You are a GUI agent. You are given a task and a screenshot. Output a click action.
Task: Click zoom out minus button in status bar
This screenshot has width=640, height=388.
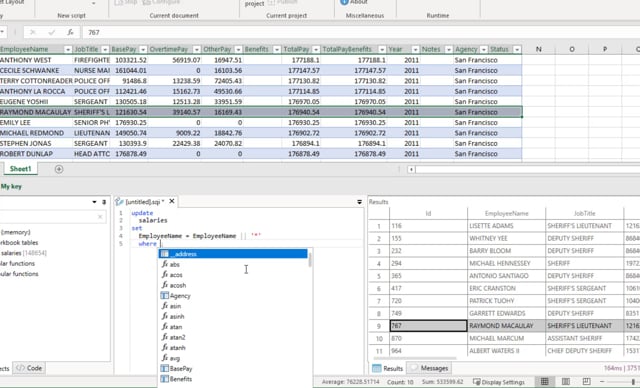(602, 382)
